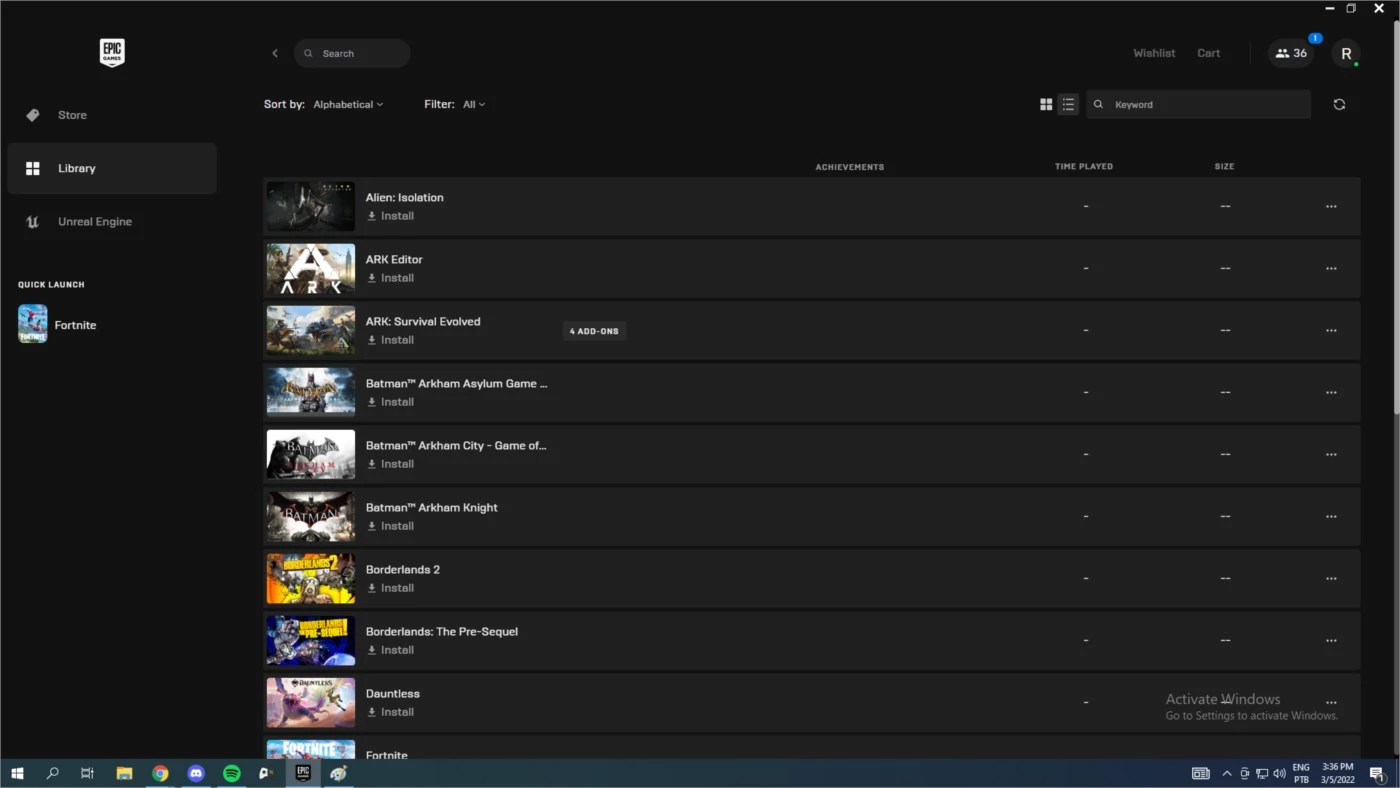The height and width of the screenshot is (788, 1400).
Task: Install Batman Arkham Asylum Game
Action: 390,402
